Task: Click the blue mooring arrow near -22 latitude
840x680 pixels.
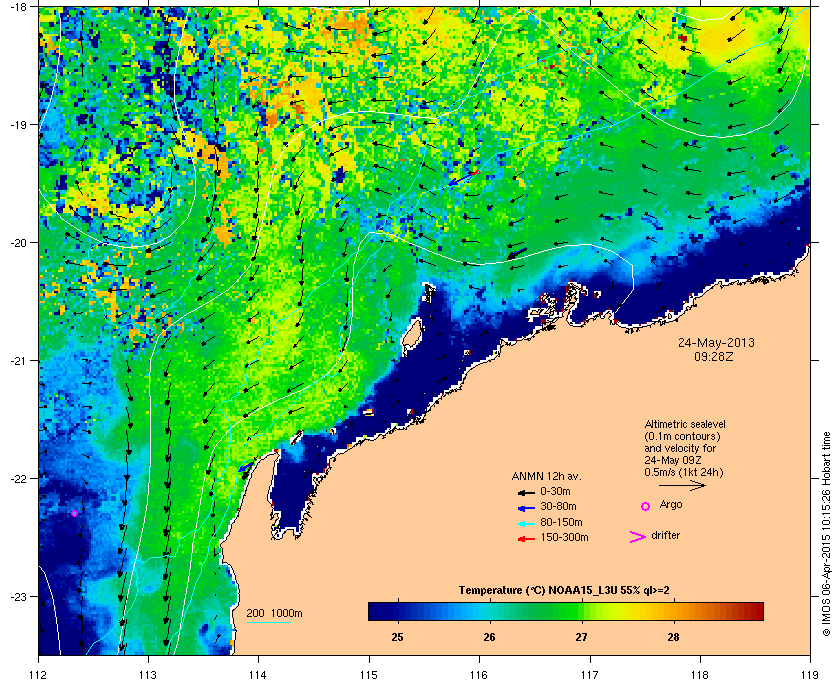Action: tap(245, 467)
